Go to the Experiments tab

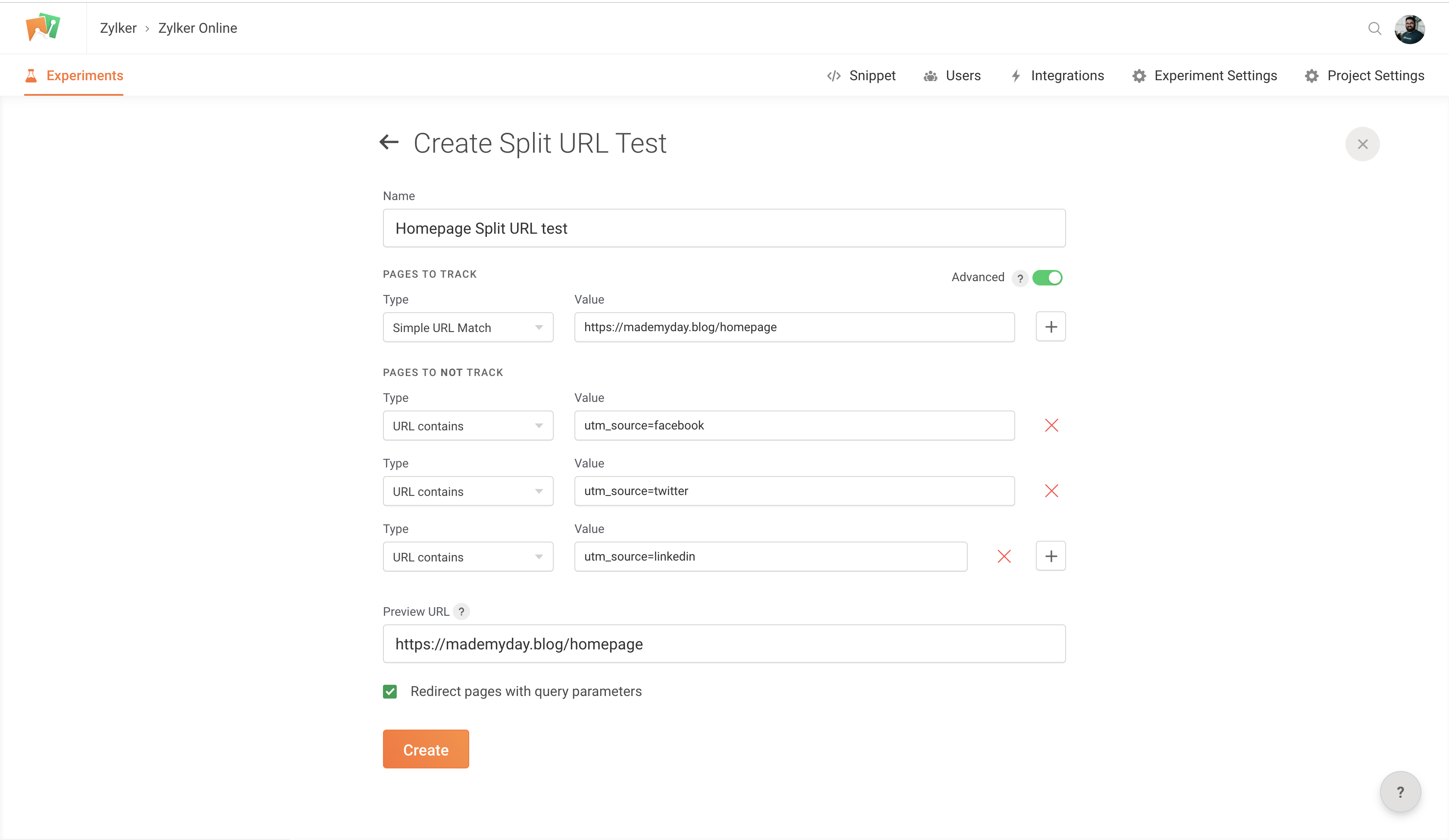74,76
